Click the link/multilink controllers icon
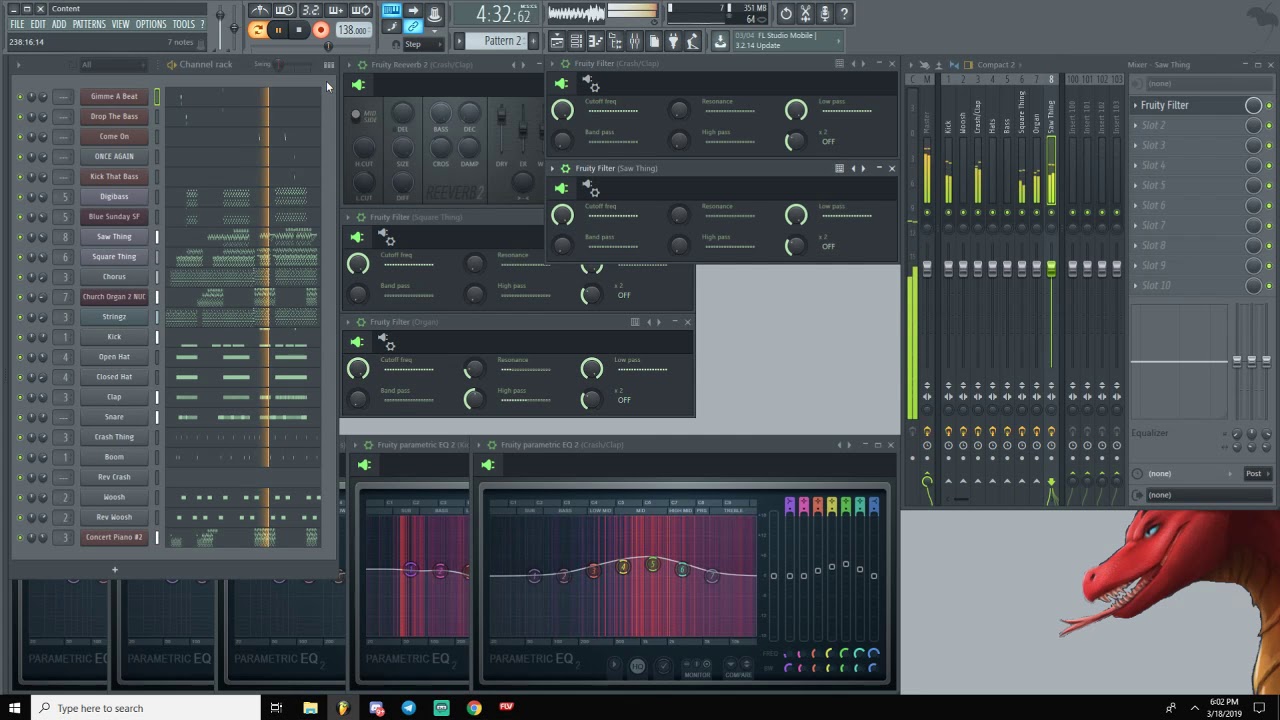 (x=412, y=27)
